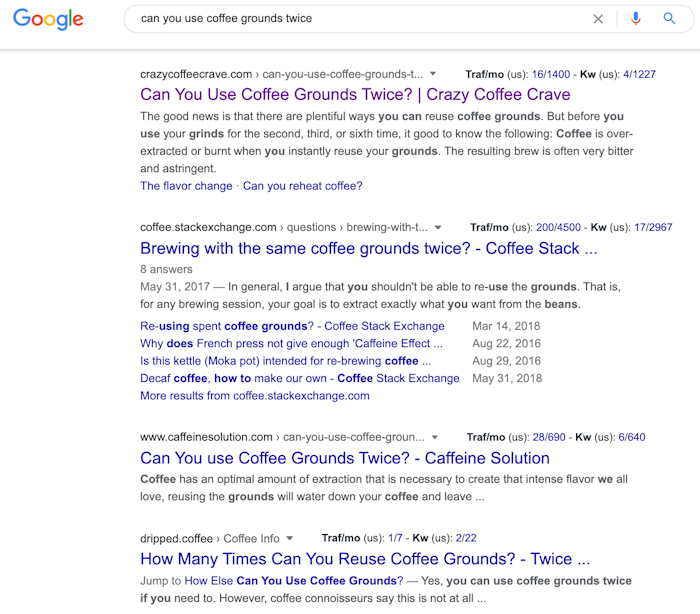Screen dimensions: 700x614
Task: Click the blue magnifier search icon
Action: [669, 19]
